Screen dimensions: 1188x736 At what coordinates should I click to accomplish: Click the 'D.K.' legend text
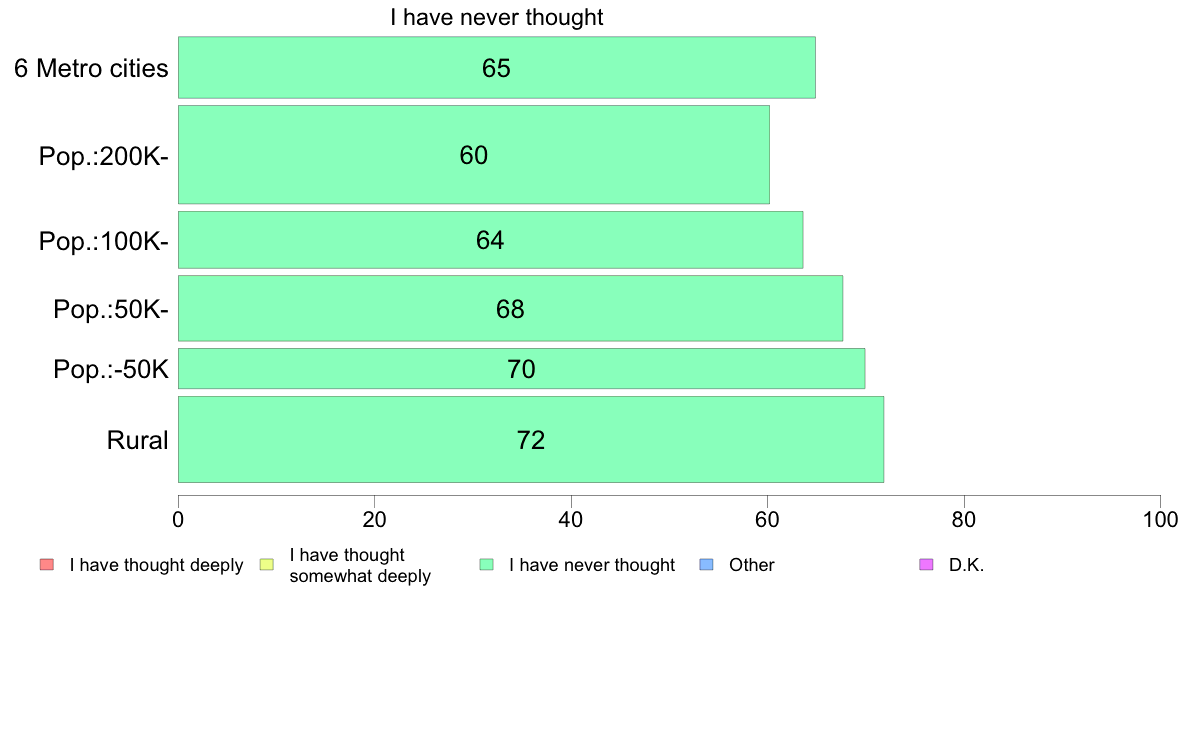(966, 565)
